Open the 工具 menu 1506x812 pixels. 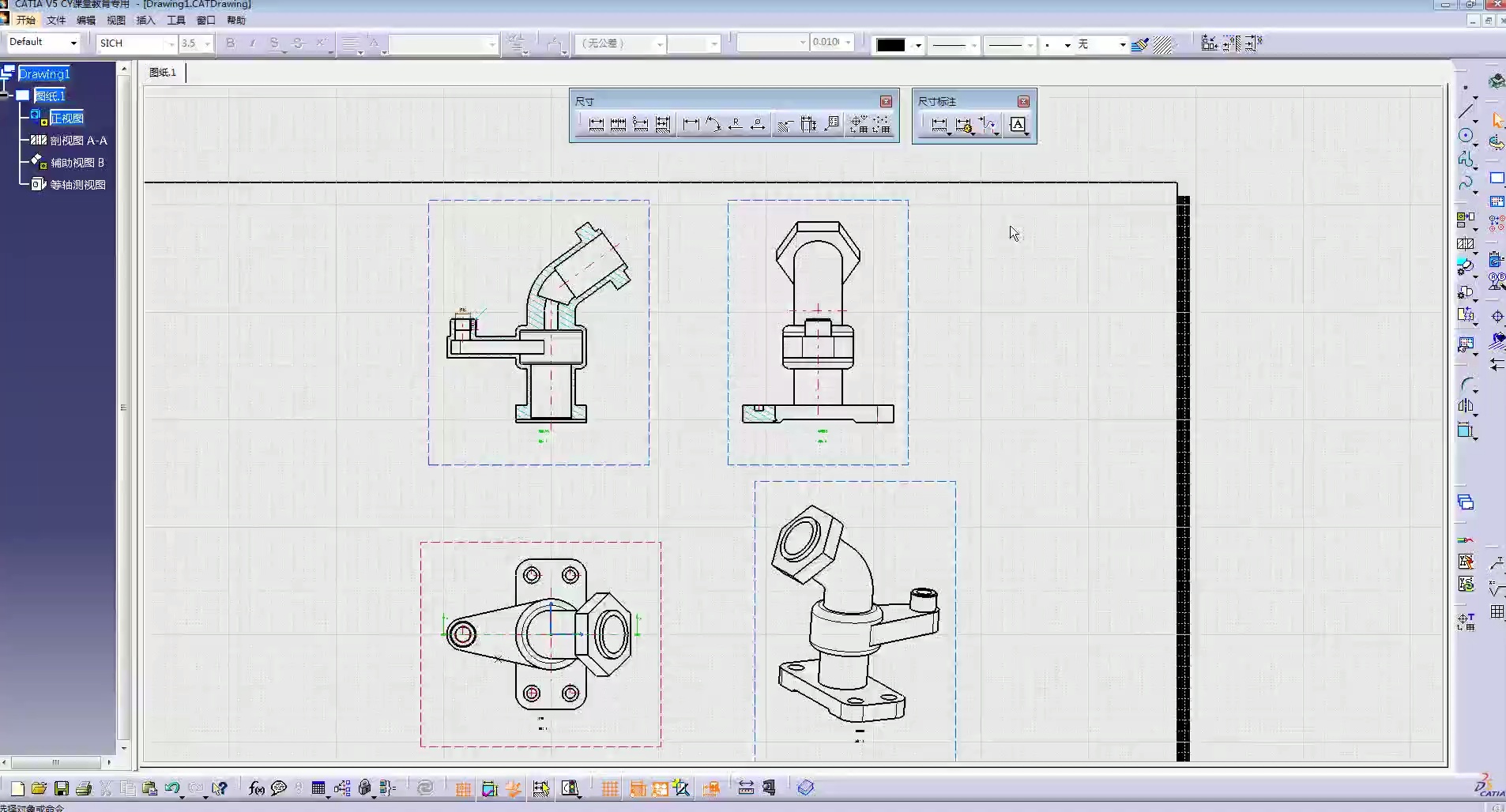coord(175,21)
